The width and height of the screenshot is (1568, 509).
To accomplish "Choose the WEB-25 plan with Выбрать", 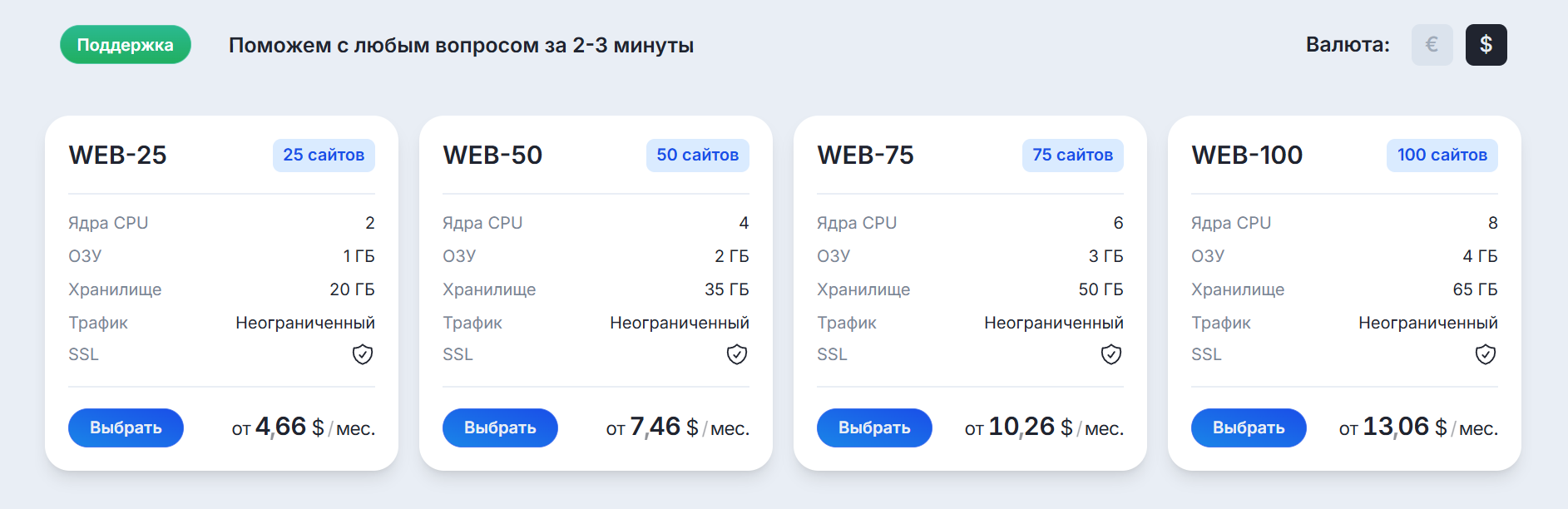I will (126, 427).
